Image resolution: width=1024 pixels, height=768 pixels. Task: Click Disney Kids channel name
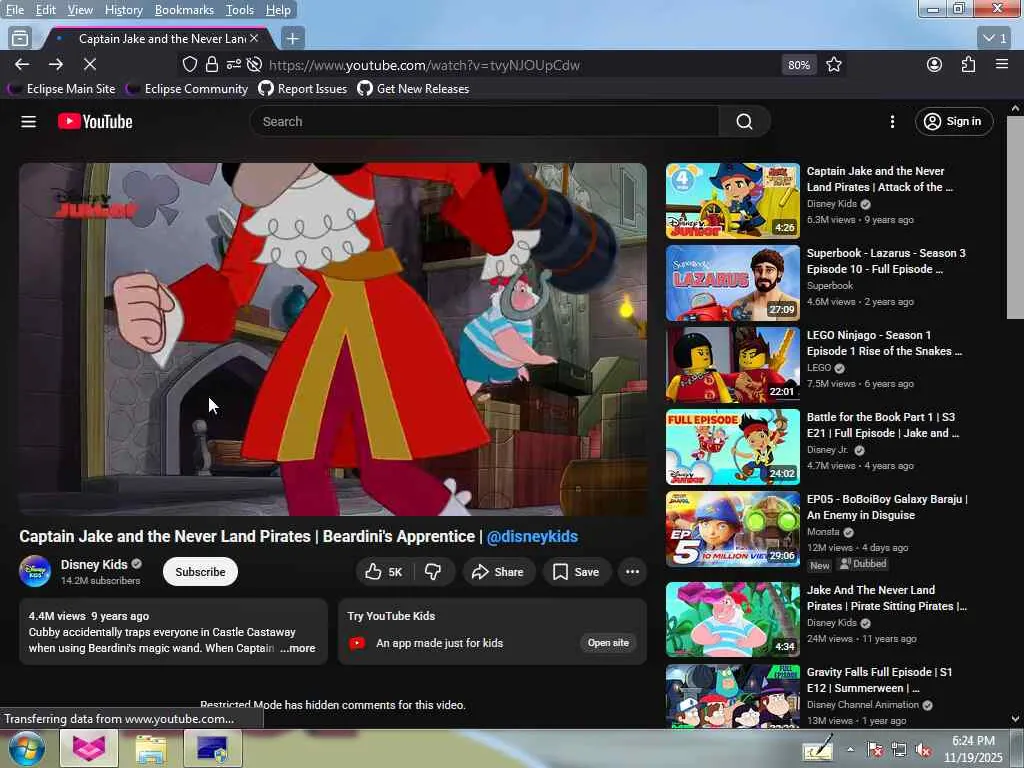tap(94, 564)
